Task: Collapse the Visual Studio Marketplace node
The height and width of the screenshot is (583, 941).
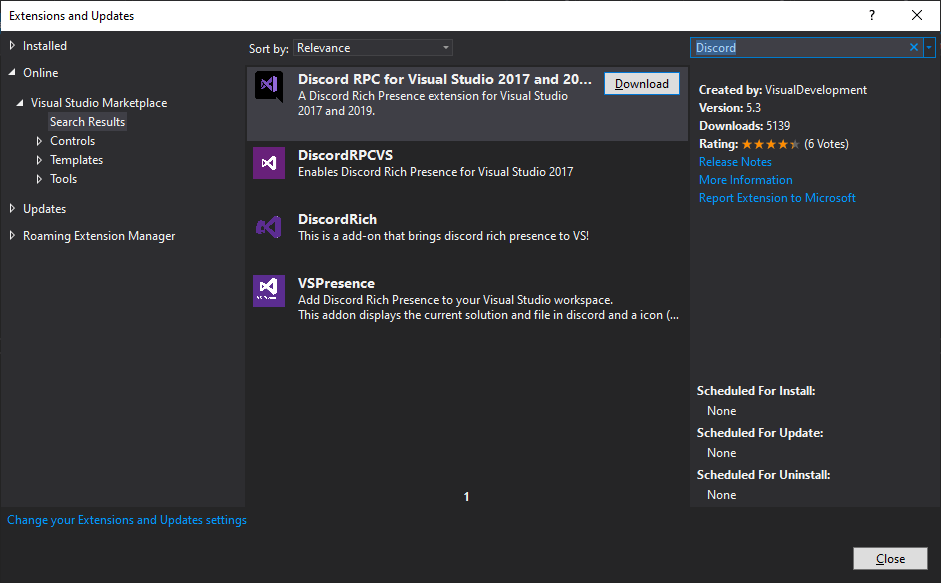Action: pyautogui.click(x=20, y=103)
